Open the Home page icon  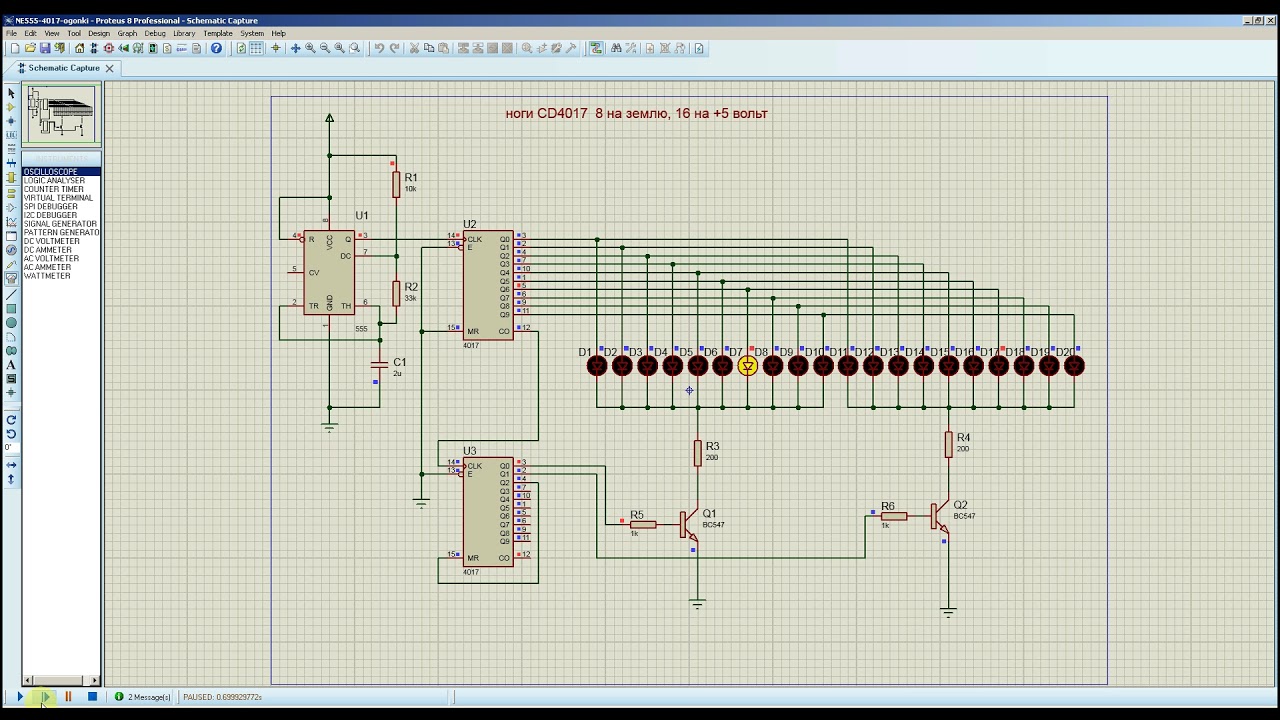tap(79, 48)
